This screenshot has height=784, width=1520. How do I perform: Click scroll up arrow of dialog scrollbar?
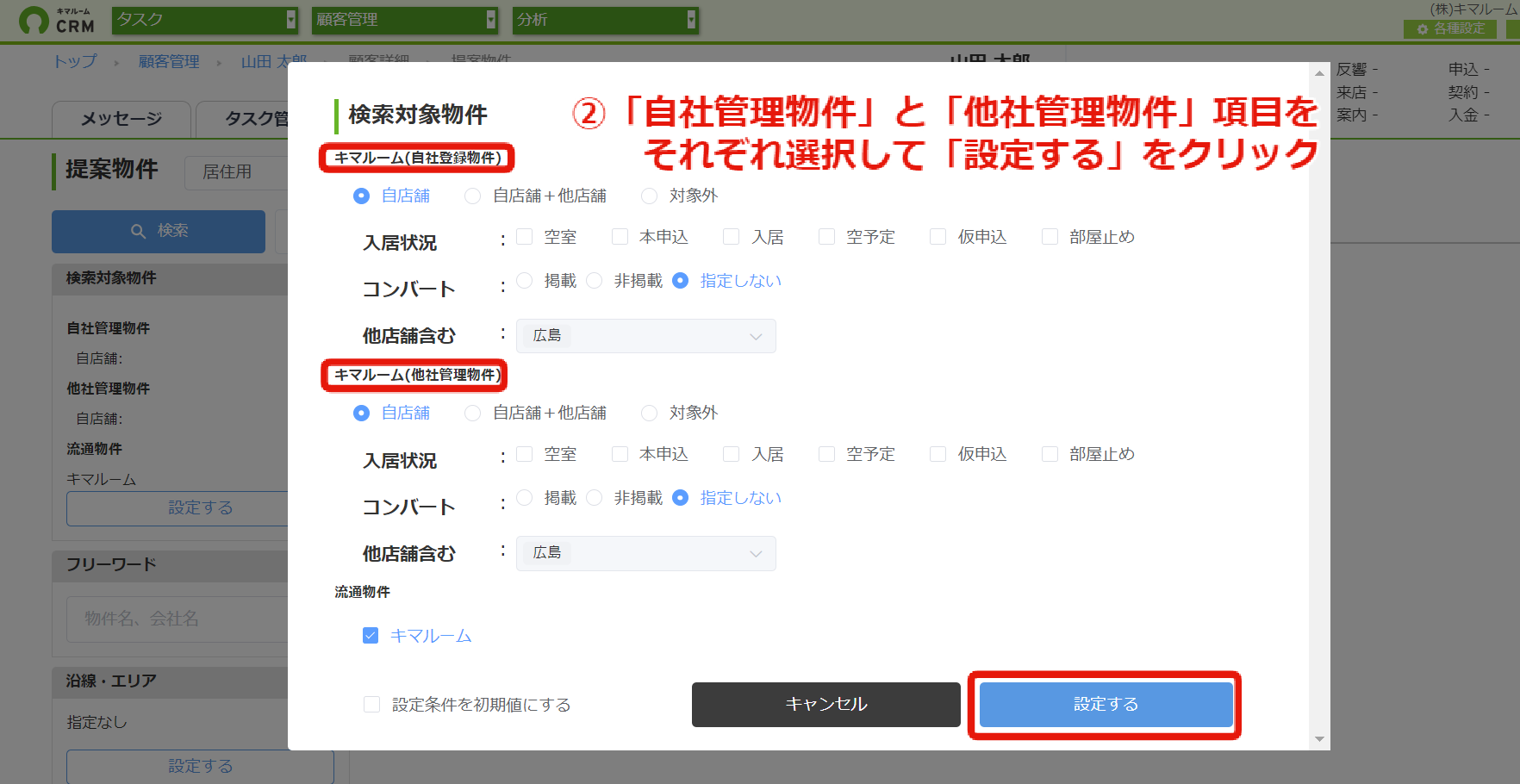pyautogui.click(x=1319, y=73)
